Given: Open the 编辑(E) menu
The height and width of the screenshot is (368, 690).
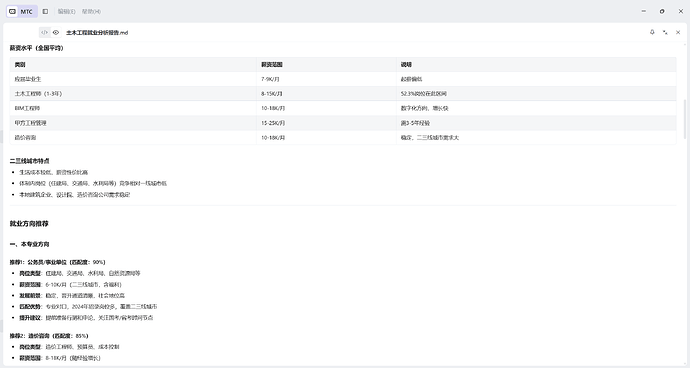Looking at the screenshot, I should [x=66, y=11].
